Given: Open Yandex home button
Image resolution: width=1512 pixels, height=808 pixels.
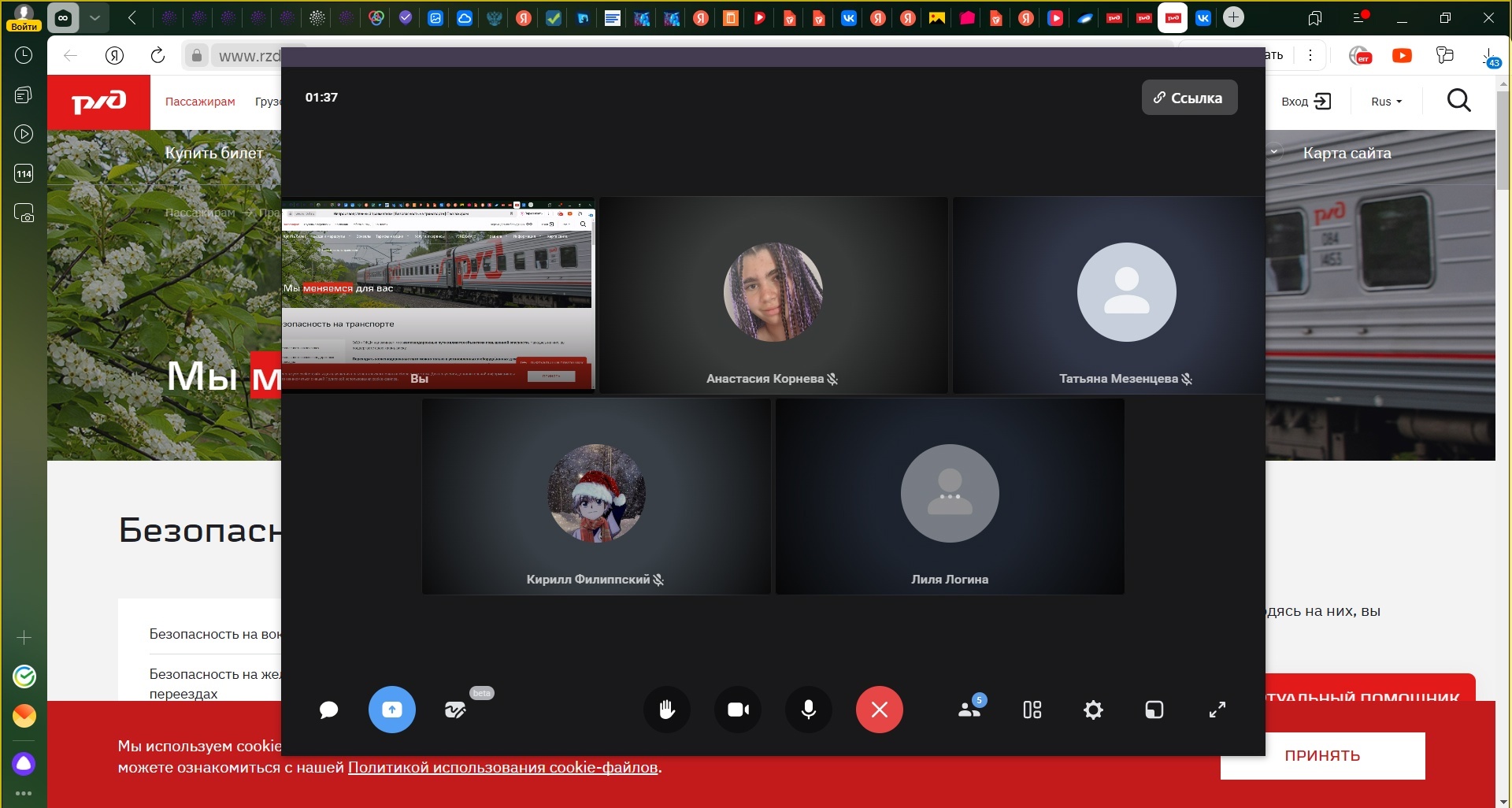Looking at the screenshot, I should coord(114,55).
